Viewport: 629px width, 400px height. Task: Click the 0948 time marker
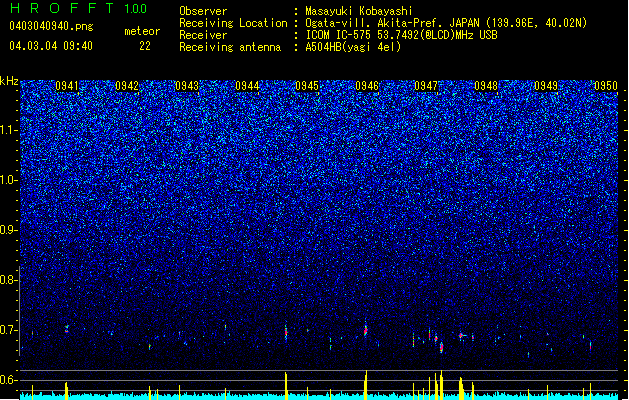pyautogui.click(x=486, y=86)
